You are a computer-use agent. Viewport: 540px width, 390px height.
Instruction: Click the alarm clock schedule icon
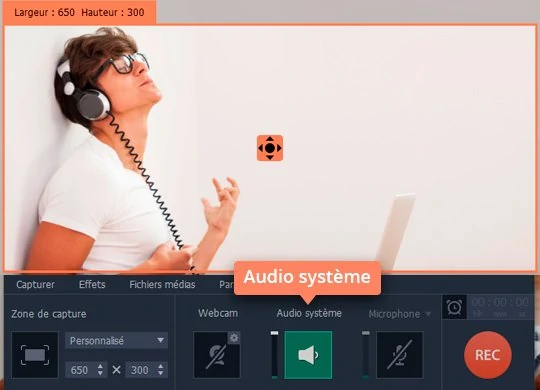coord(454,307)
